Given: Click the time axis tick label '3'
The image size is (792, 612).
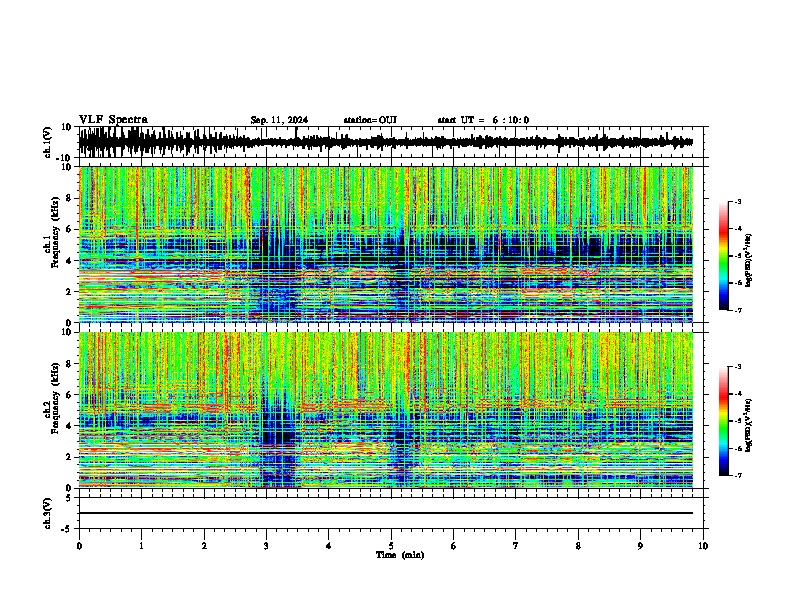Looking at the screenshot, I should tap(266, 546).
